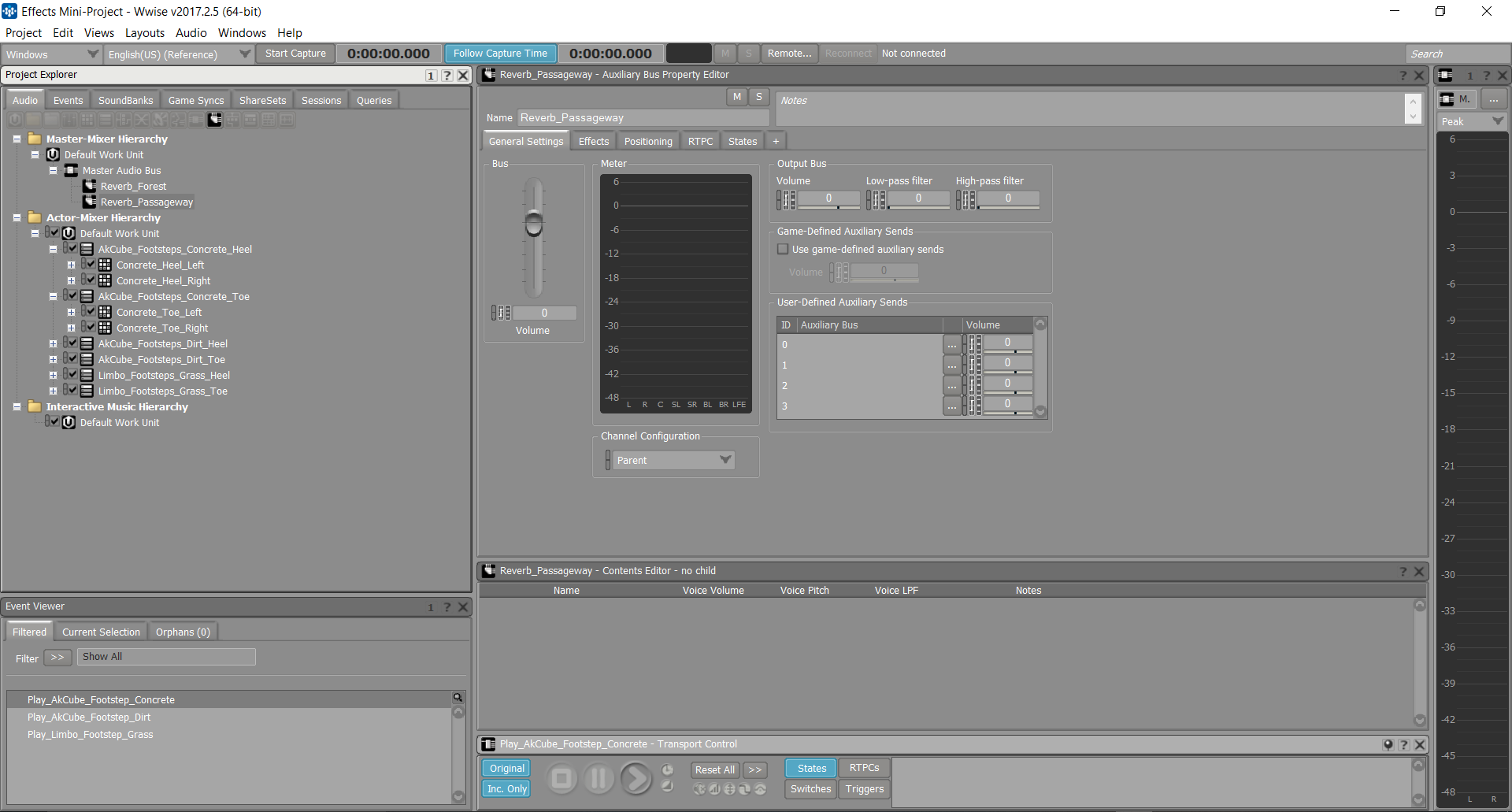Switch to the Positioning tab
This screenshot has width=1512, height=812.
tap(648, 142)
